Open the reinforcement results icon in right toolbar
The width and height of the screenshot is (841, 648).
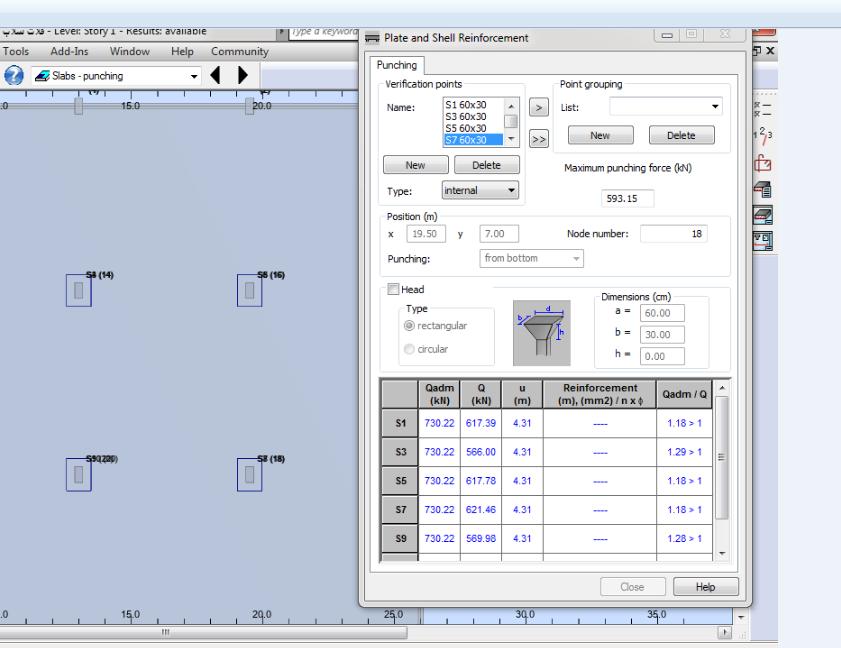tap(763, 241)
